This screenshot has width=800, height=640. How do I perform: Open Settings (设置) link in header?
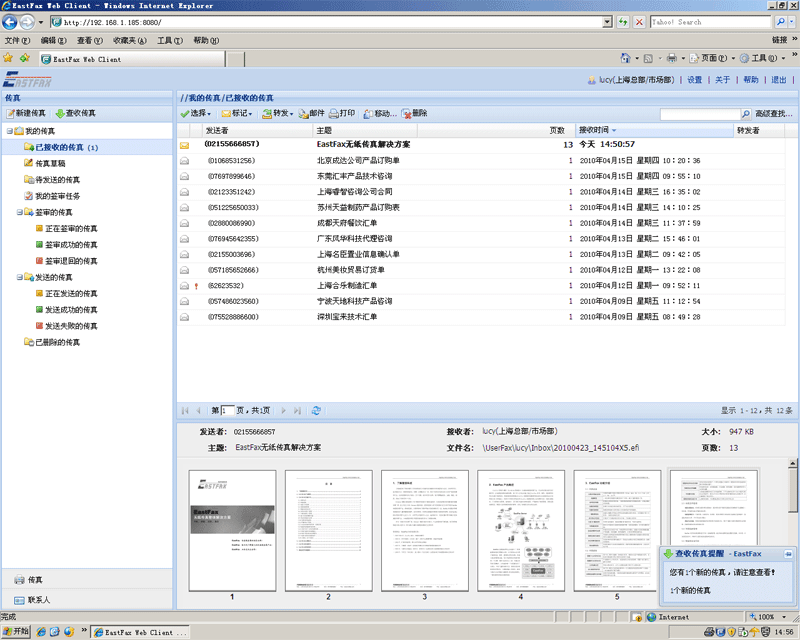pos(694,80)
